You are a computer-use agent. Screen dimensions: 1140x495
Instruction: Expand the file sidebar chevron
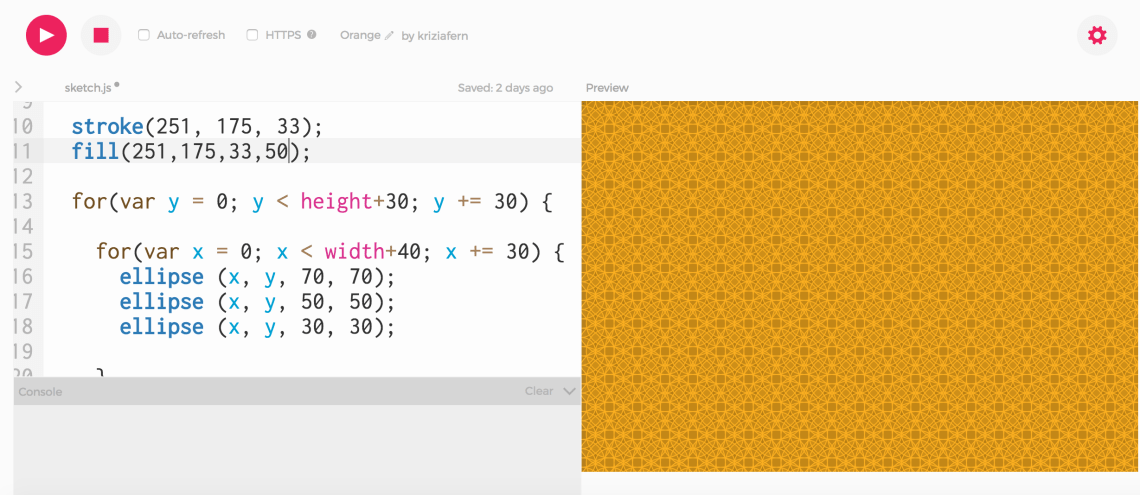[x=18, y=88]
